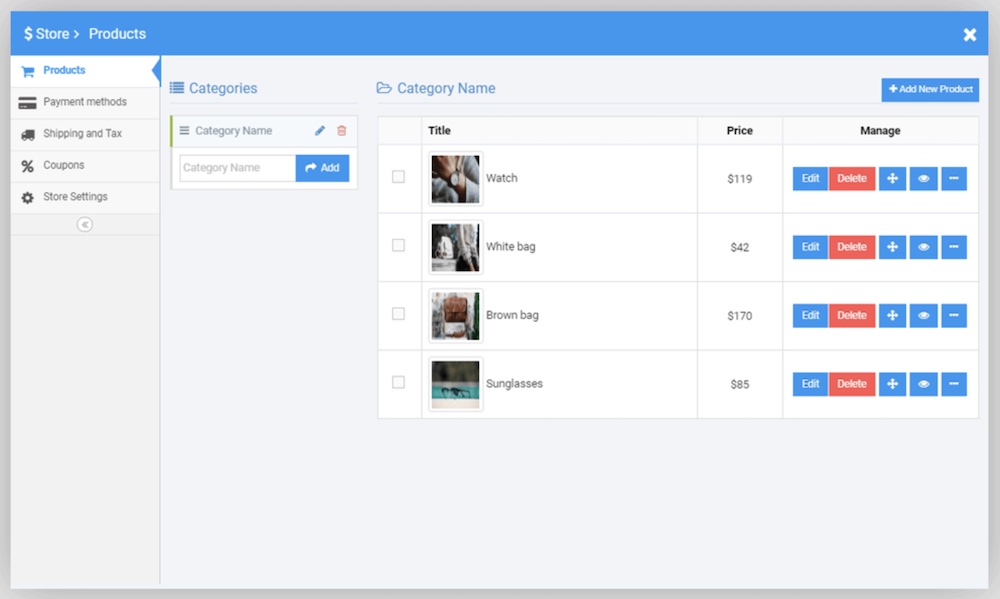Close the Store Products dialog
The height and width of the screenshot is (599, 1000).
tap(969, 34)
